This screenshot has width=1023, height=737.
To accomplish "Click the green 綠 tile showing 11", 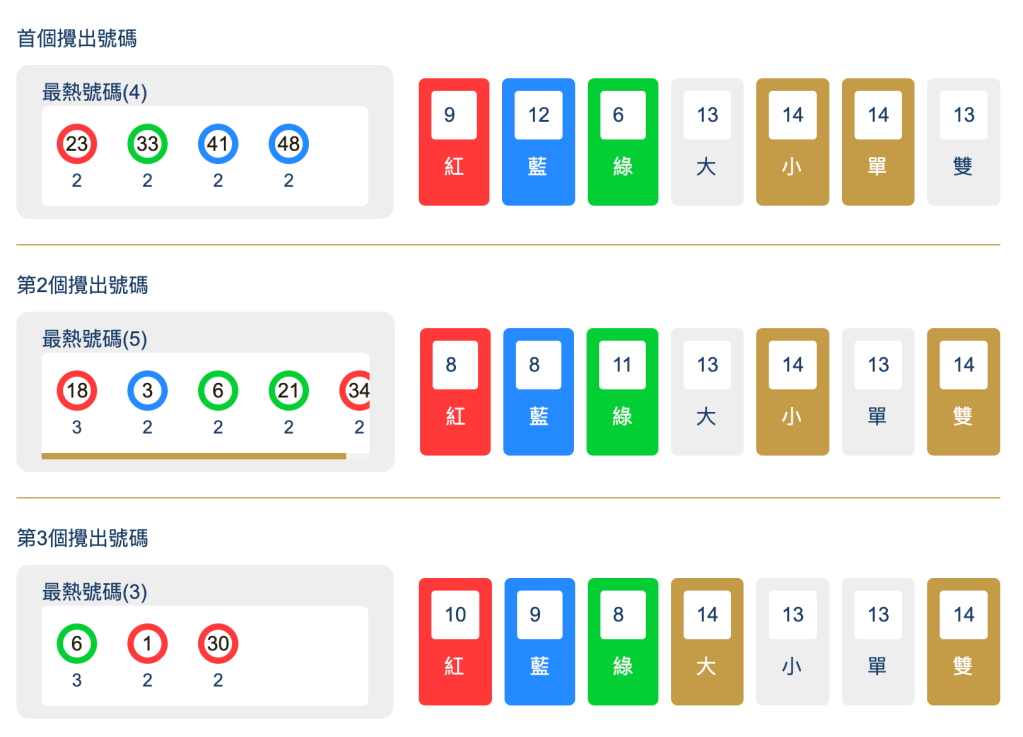I will click(622, 392).
